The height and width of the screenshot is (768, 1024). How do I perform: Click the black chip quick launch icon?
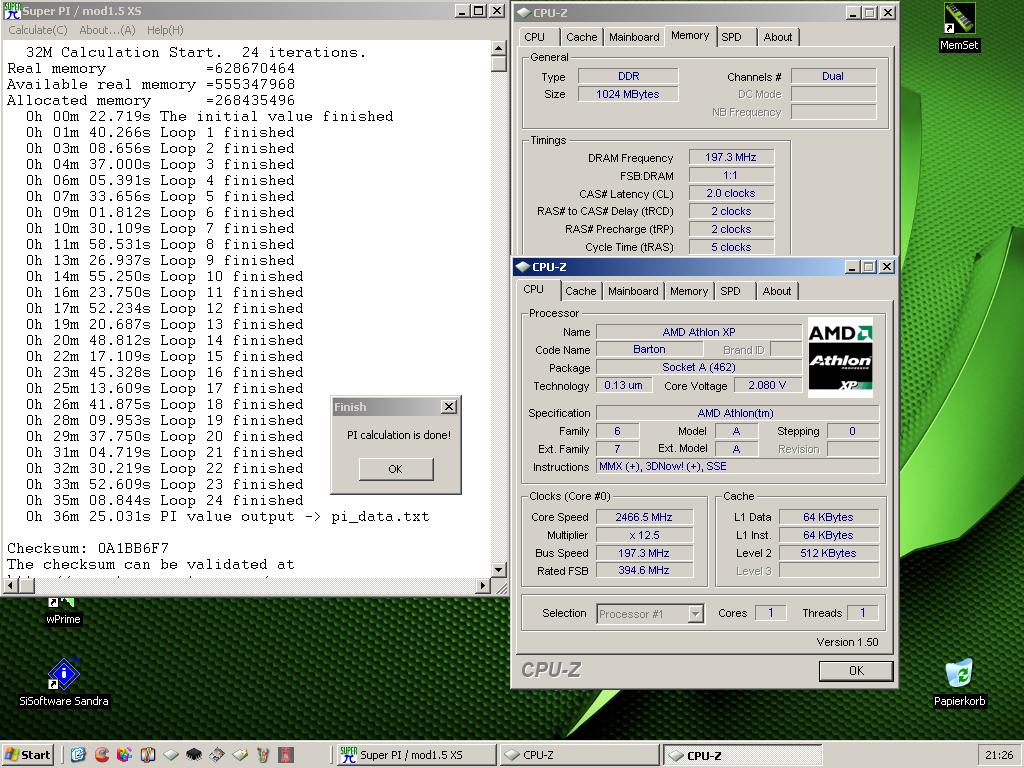(x=194, y=755)
